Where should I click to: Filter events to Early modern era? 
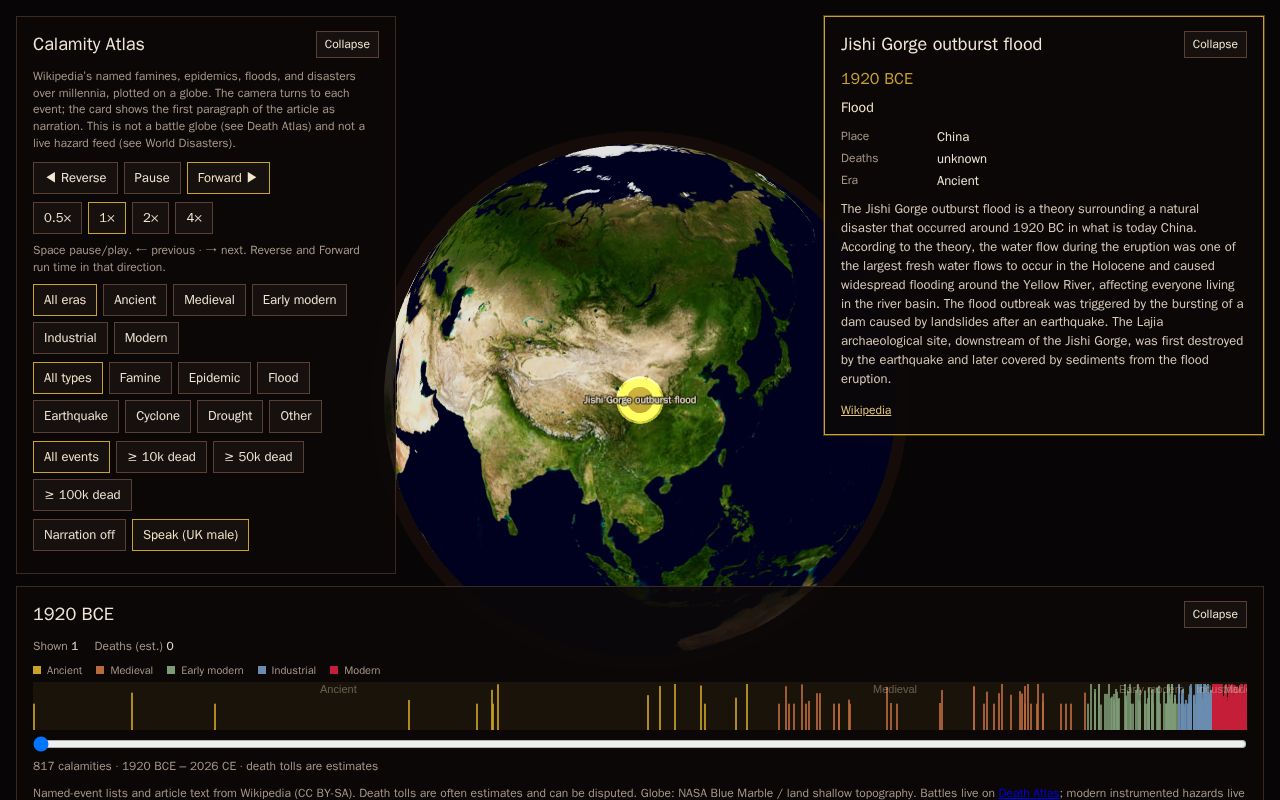(x=299, y=300)
